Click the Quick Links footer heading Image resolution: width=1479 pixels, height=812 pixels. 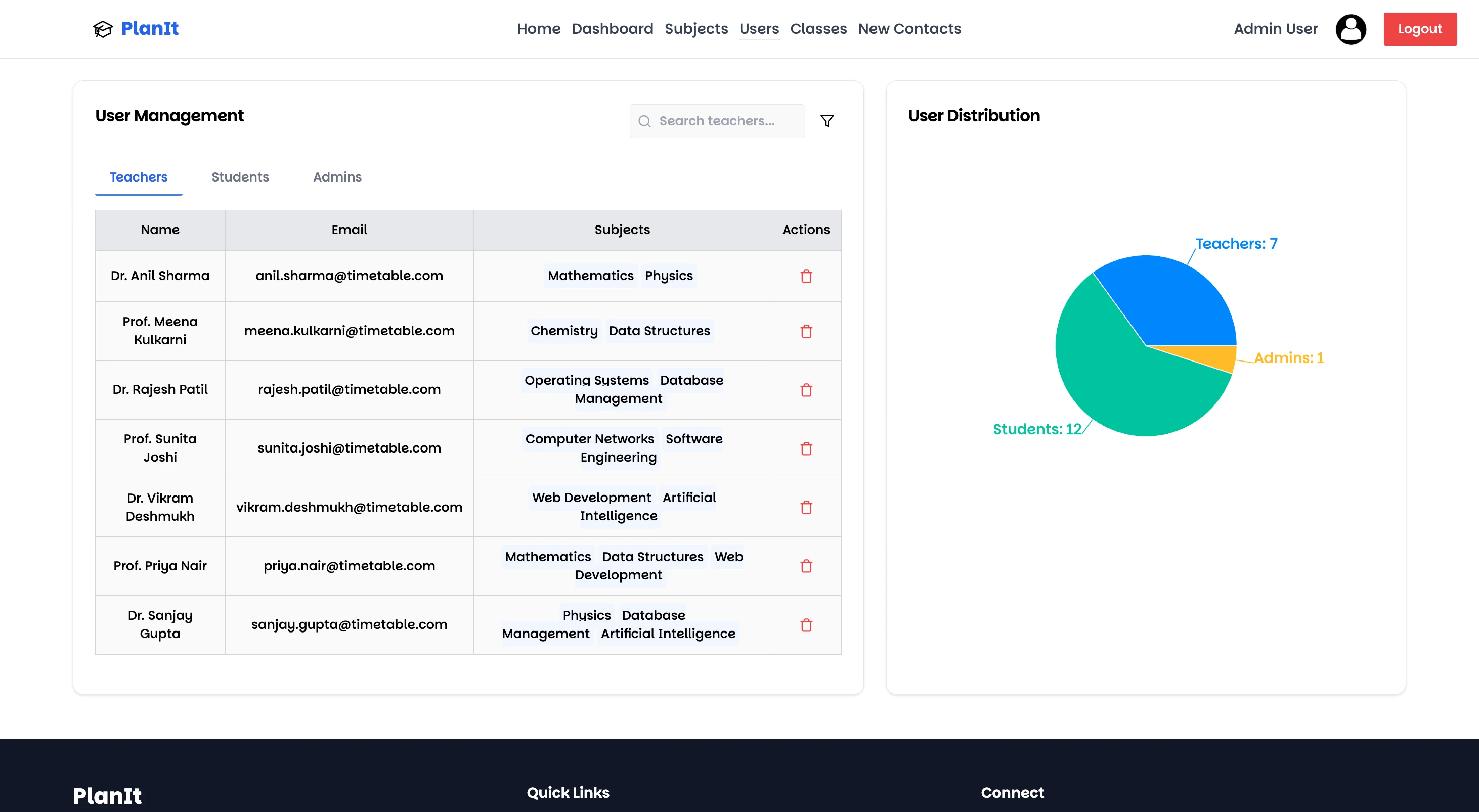coord(568,792)
